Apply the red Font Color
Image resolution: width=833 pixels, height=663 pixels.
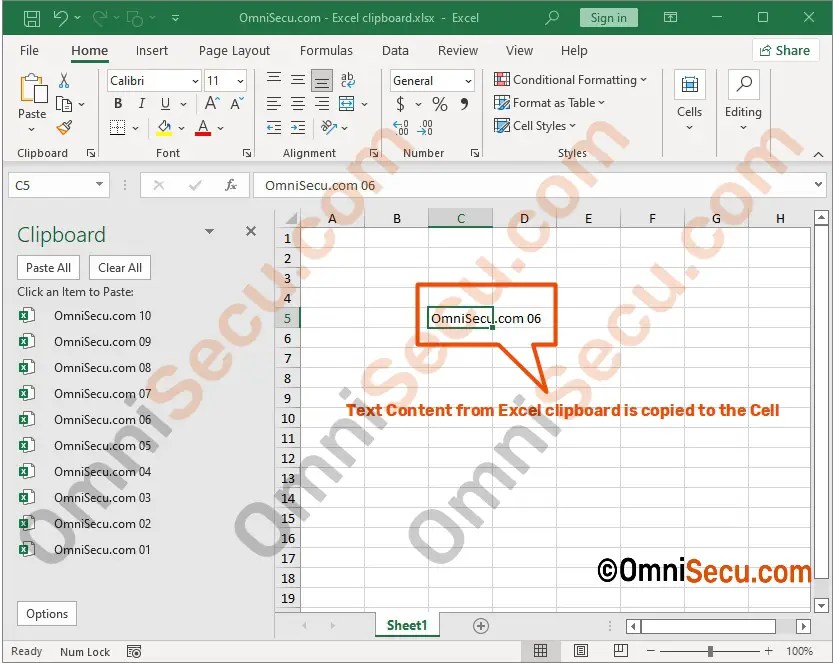pos(203,128)
